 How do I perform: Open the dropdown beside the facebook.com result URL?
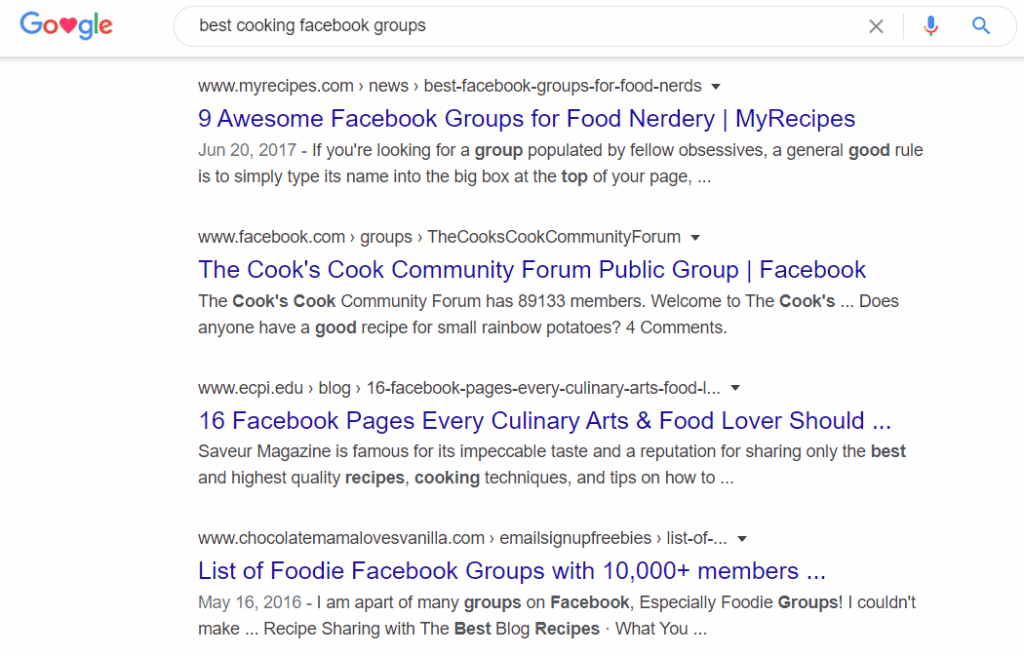click(695, 237)
